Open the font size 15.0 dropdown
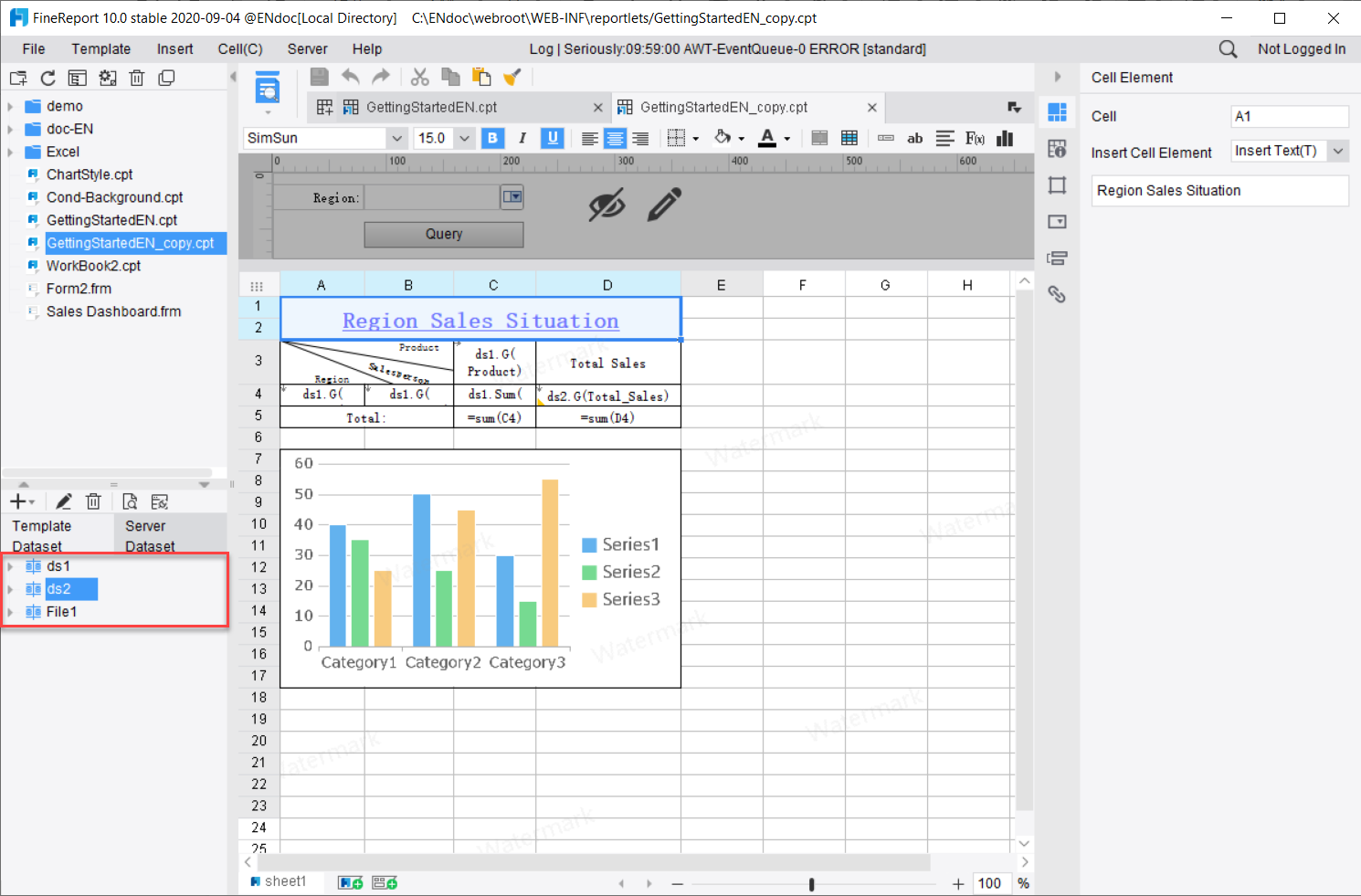 [x=463, y=138]
